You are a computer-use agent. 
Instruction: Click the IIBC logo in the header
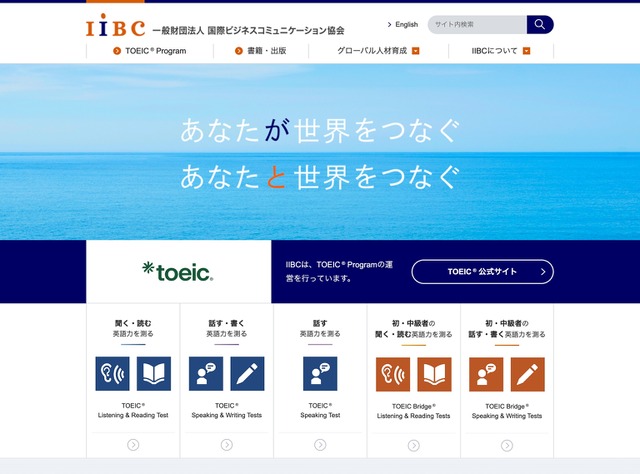(115, 25)
